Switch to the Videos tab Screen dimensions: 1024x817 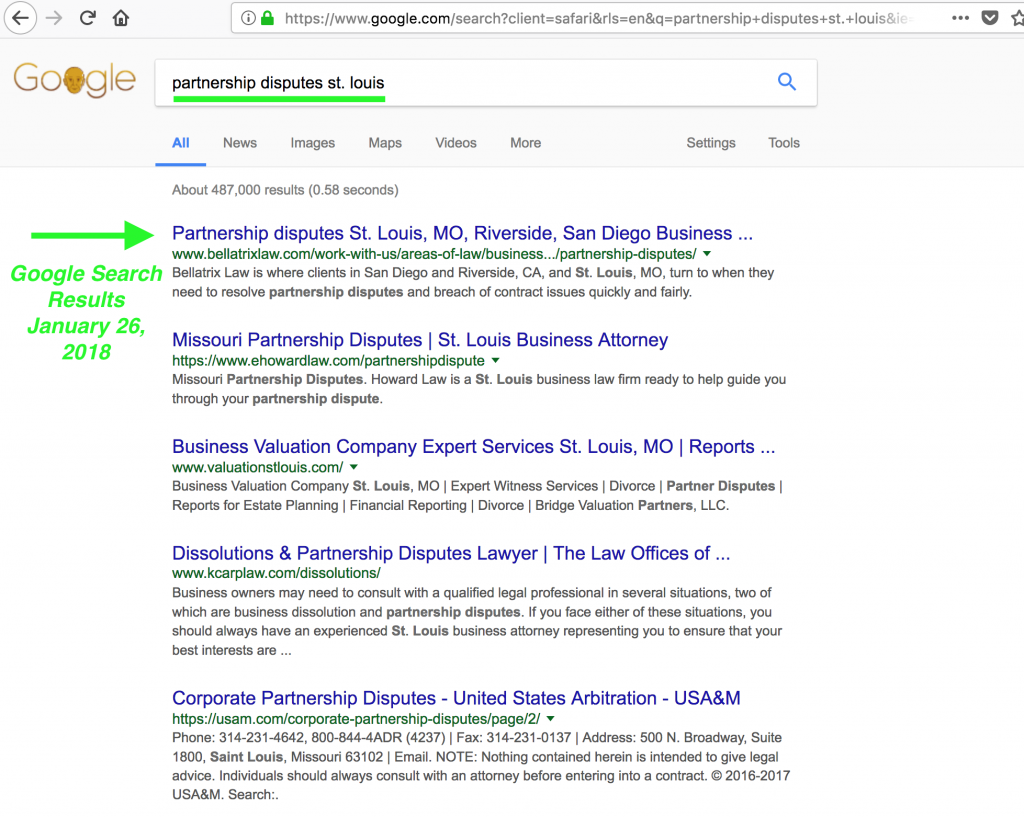coord(456,143)
